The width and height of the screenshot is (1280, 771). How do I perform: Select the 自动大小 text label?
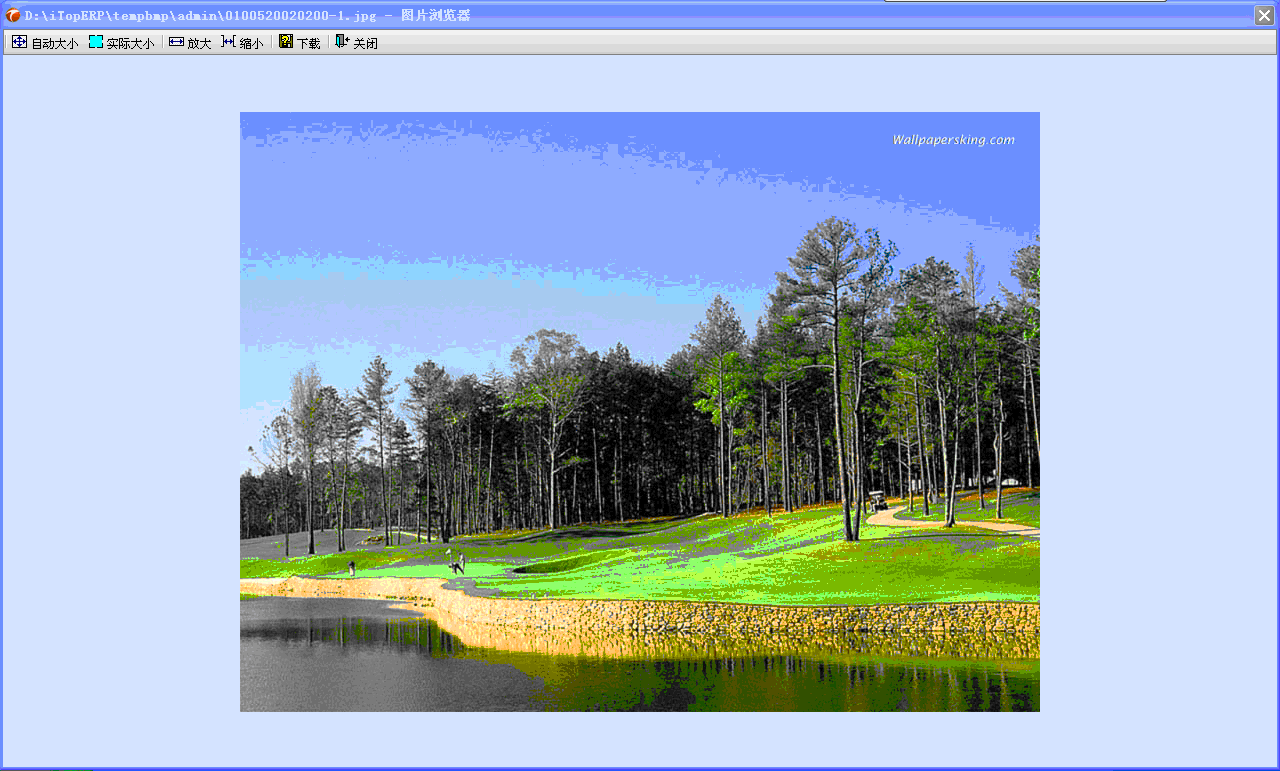point(55,44)
